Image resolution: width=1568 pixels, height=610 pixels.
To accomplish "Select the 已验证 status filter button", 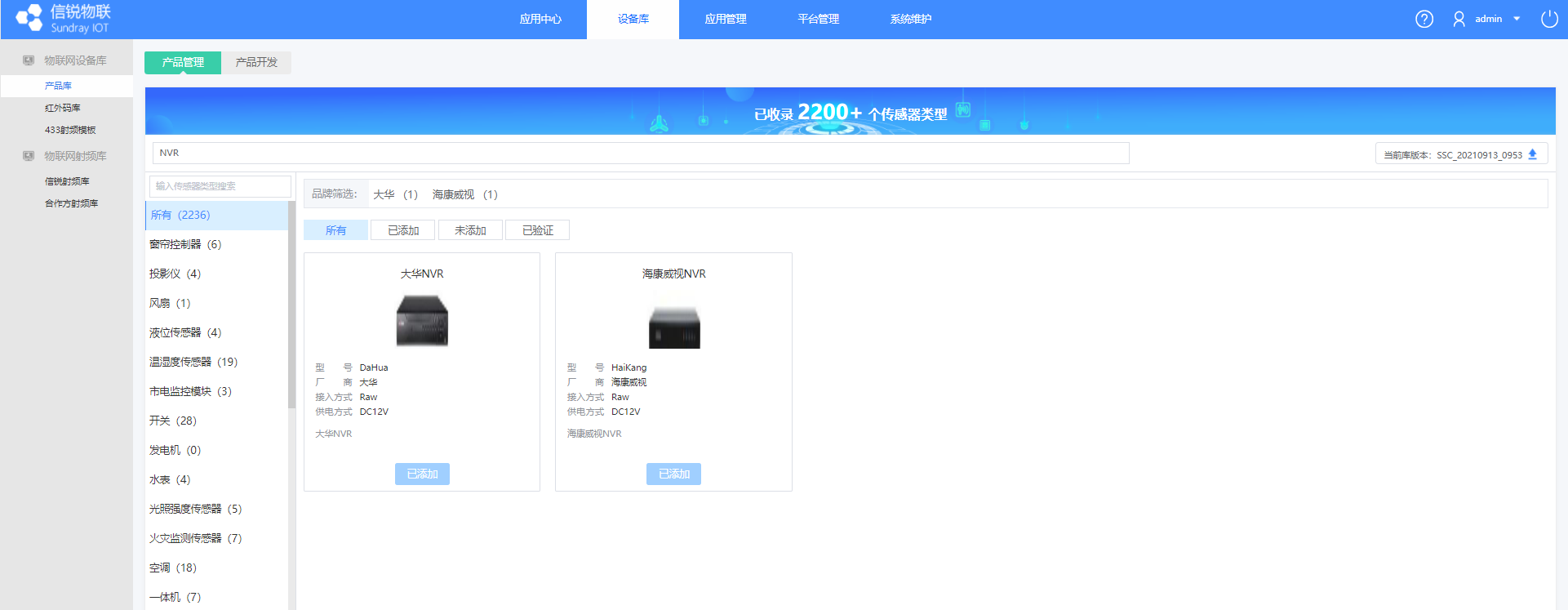I will (537, 230).
